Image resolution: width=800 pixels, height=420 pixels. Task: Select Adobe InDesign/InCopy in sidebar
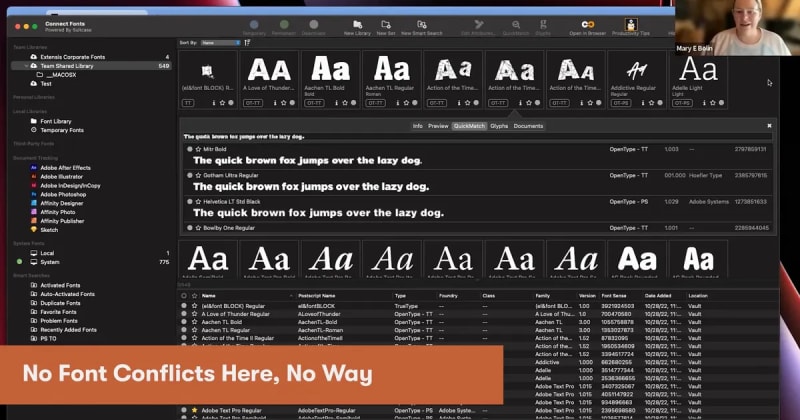[x=70, y=186]
